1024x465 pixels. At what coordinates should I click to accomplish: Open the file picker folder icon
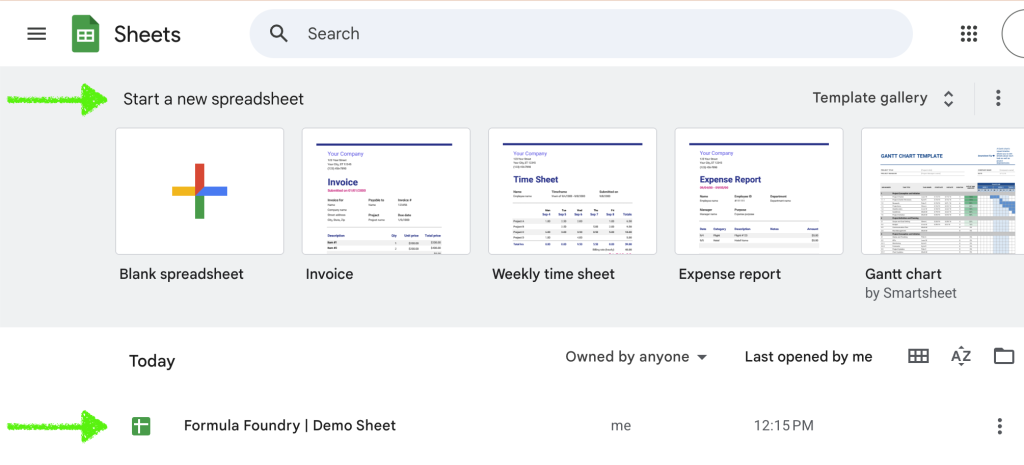pyautogui.click(x=1003, y=357)
